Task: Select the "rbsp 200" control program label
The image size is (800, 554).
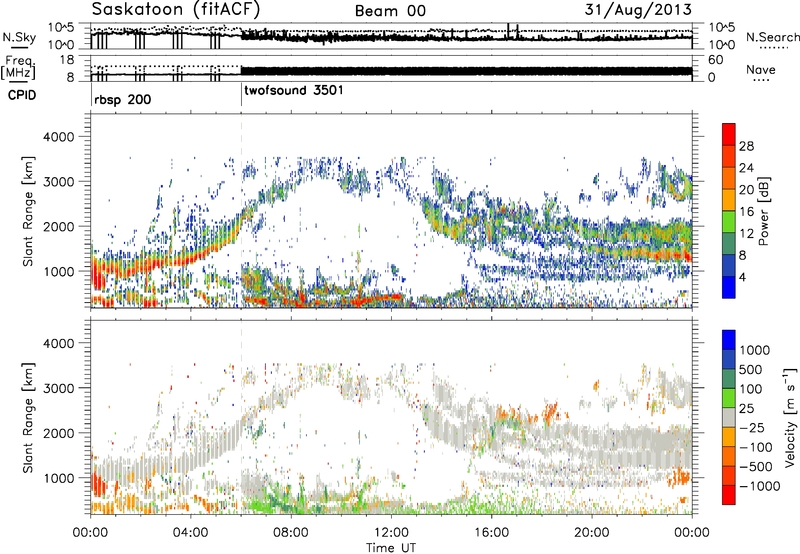Action: (122, 99)
